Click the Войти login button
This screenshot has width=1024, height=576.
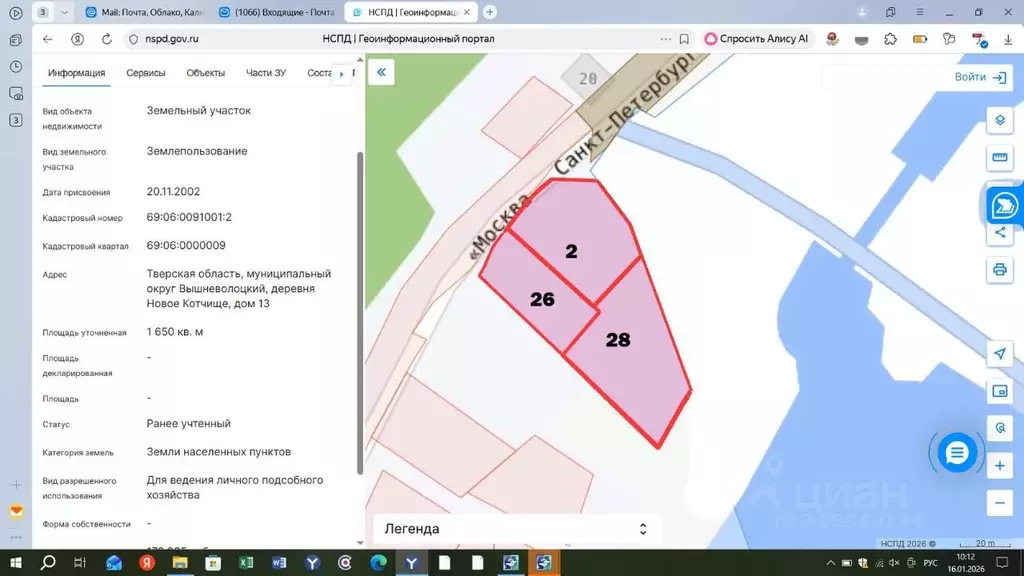[x=981, y=77]
